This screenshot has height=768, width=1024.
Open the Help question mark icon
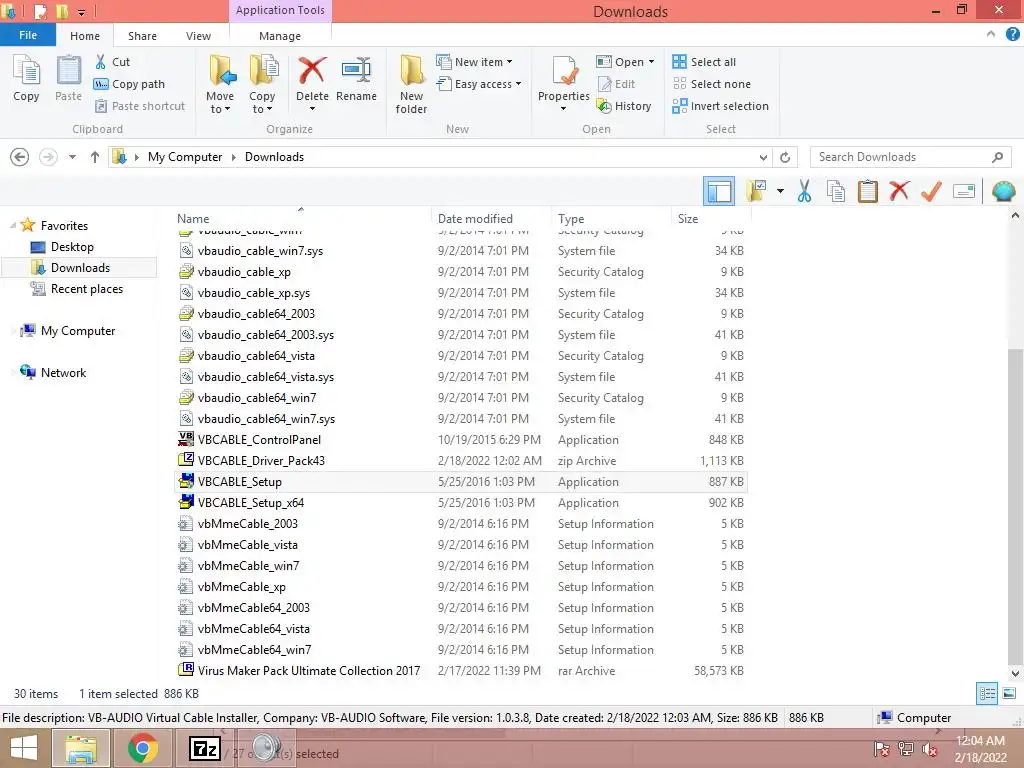(1012, 35)
